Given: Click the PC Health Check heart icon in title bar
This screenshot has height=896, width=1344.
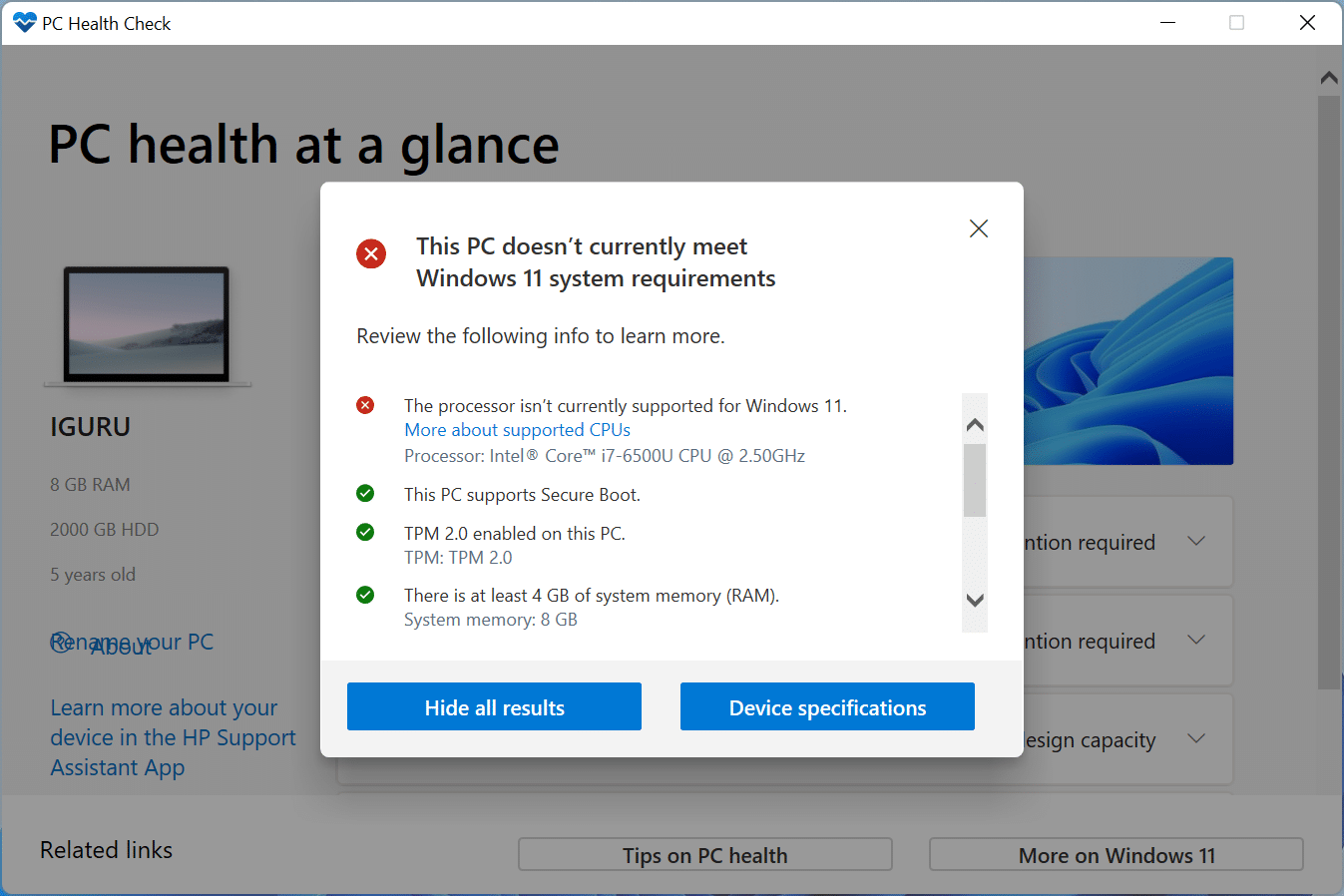Looking at the screenshot, I should [25, 23].
